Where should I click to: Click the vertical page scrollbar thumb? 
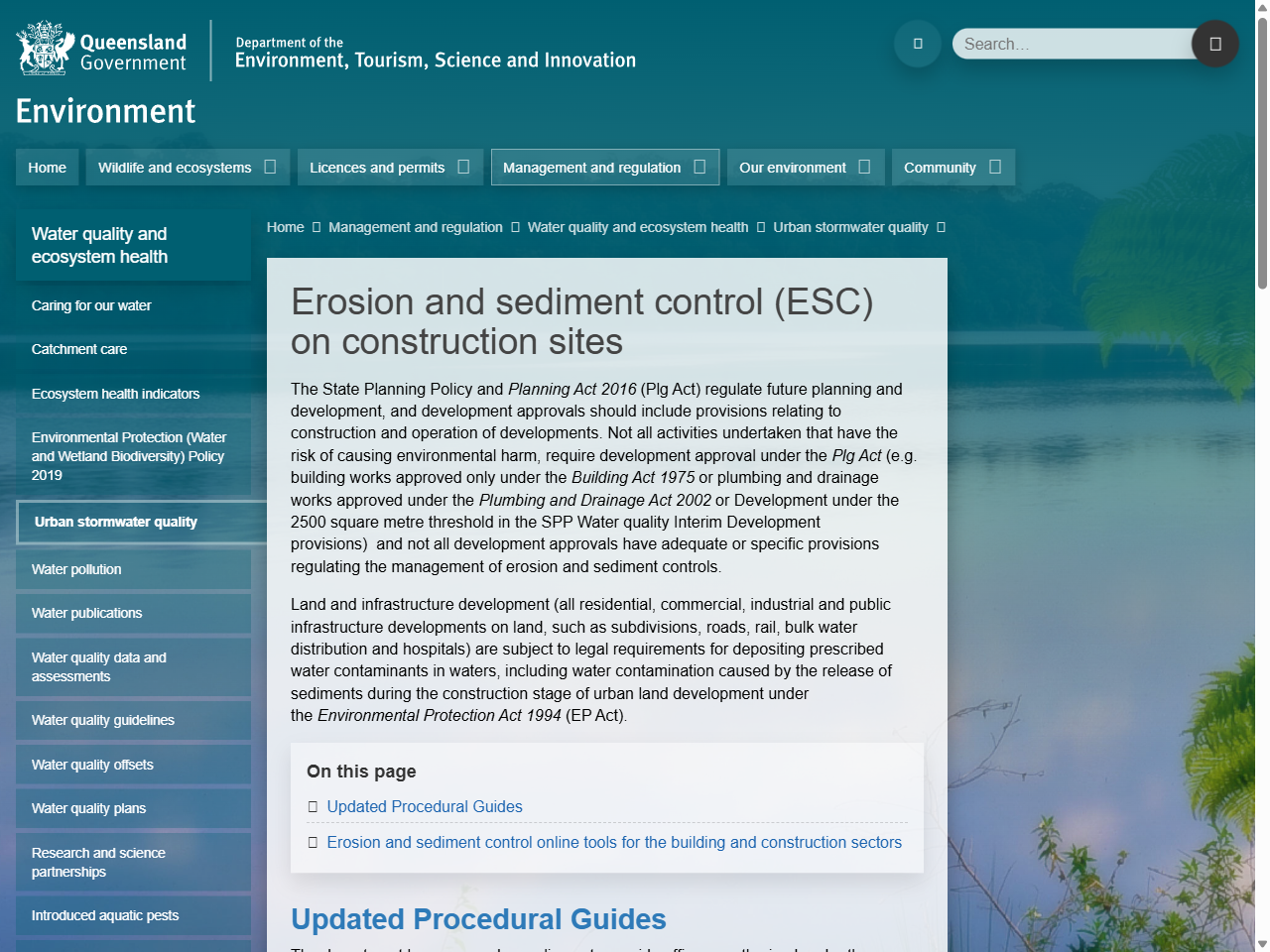coord(1262,154)
